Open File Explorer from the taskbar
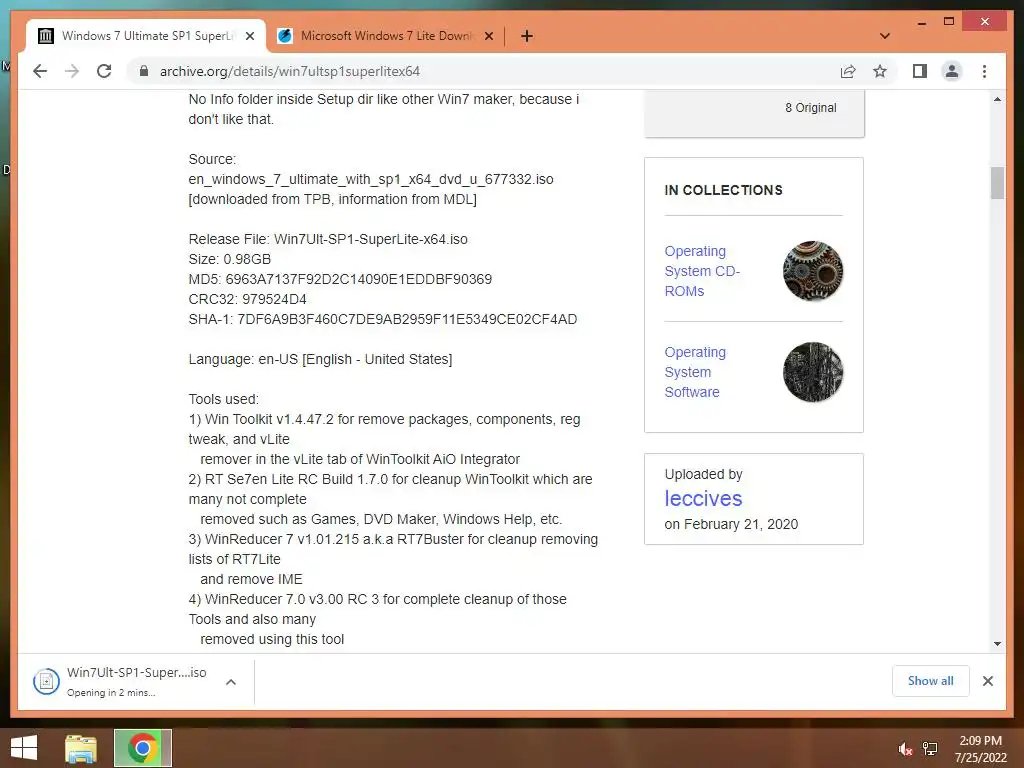Image resolution: width=1024 pixels, height=768 pixels. pyautogui.click(x=81, y=748)
